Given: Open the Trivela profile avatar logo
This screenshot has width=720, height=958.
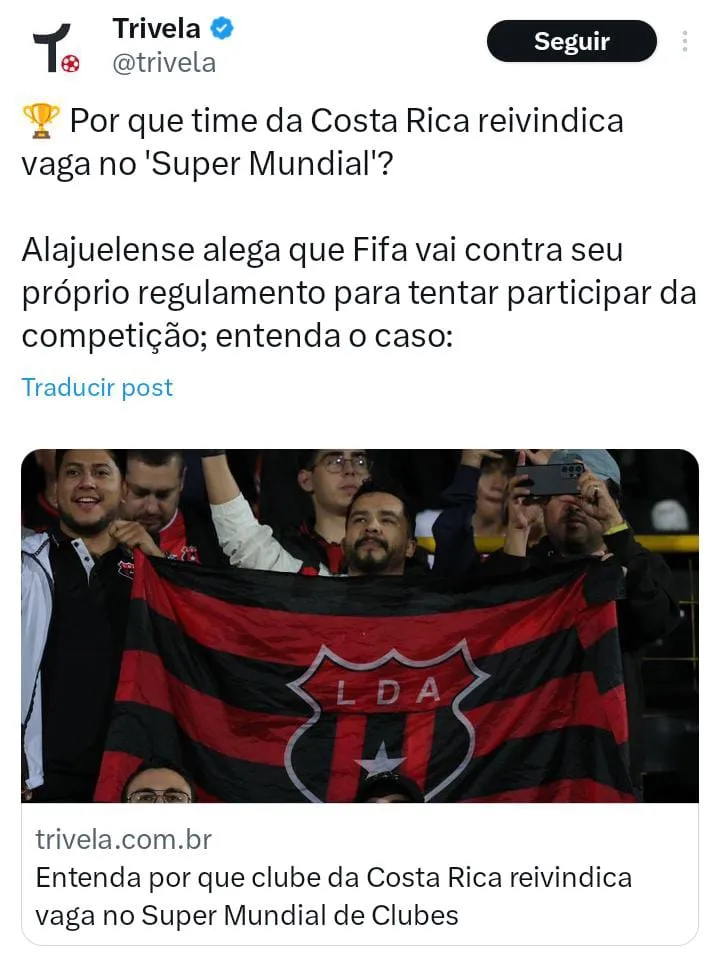Looking at the screenshot, I should 56,48.
